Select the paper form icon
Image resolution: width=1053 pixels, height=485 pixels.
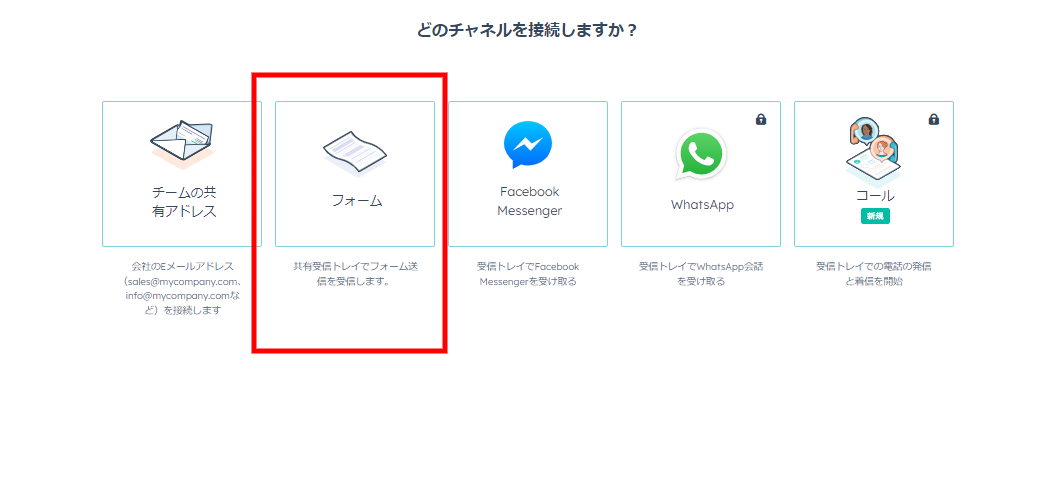(x=355, y=153)
